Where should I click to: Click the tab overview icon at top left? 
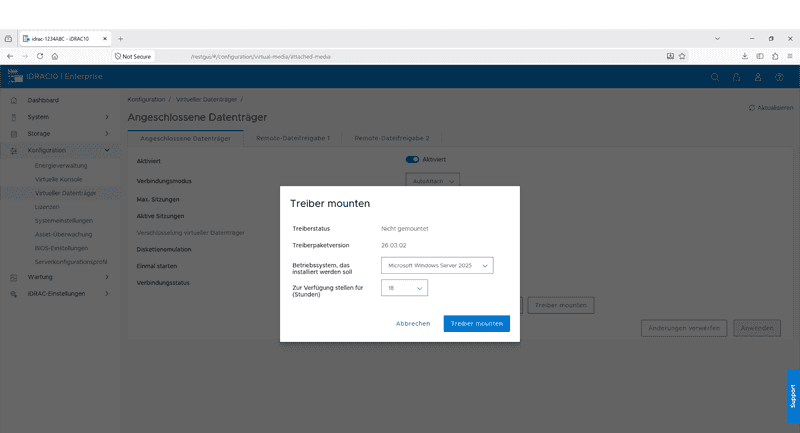[x=8, y=39]
